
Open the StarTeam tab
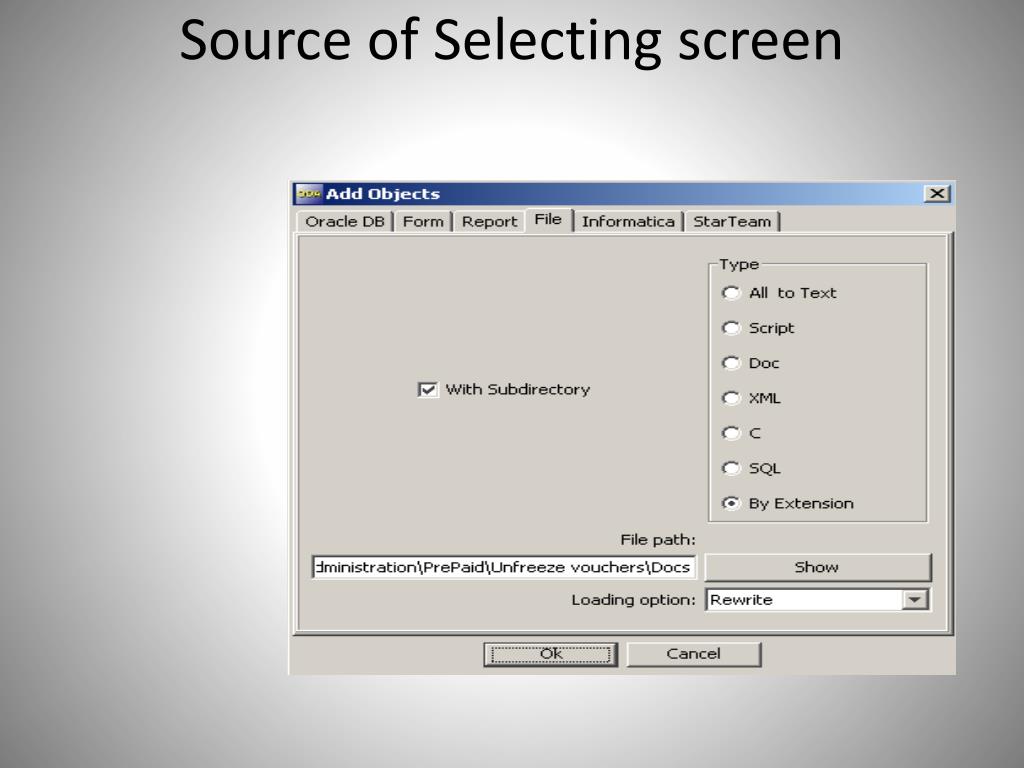point(732,222)
